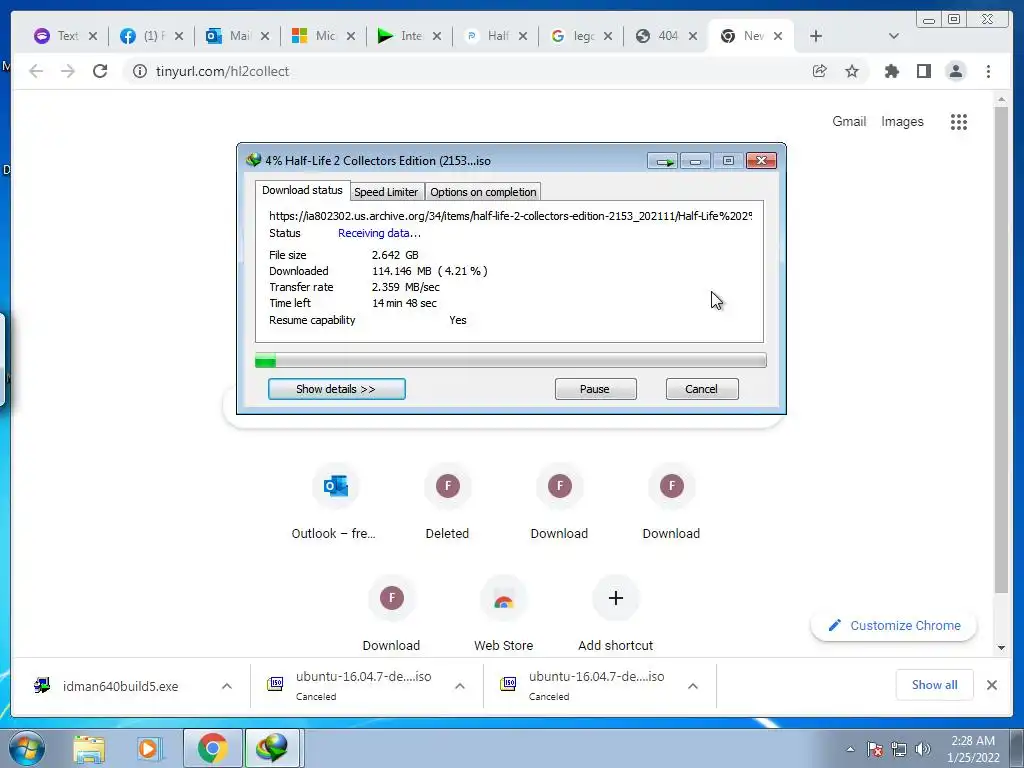
Task: Click Internet Download Manager taskbar icon
Action: (272, 748)
